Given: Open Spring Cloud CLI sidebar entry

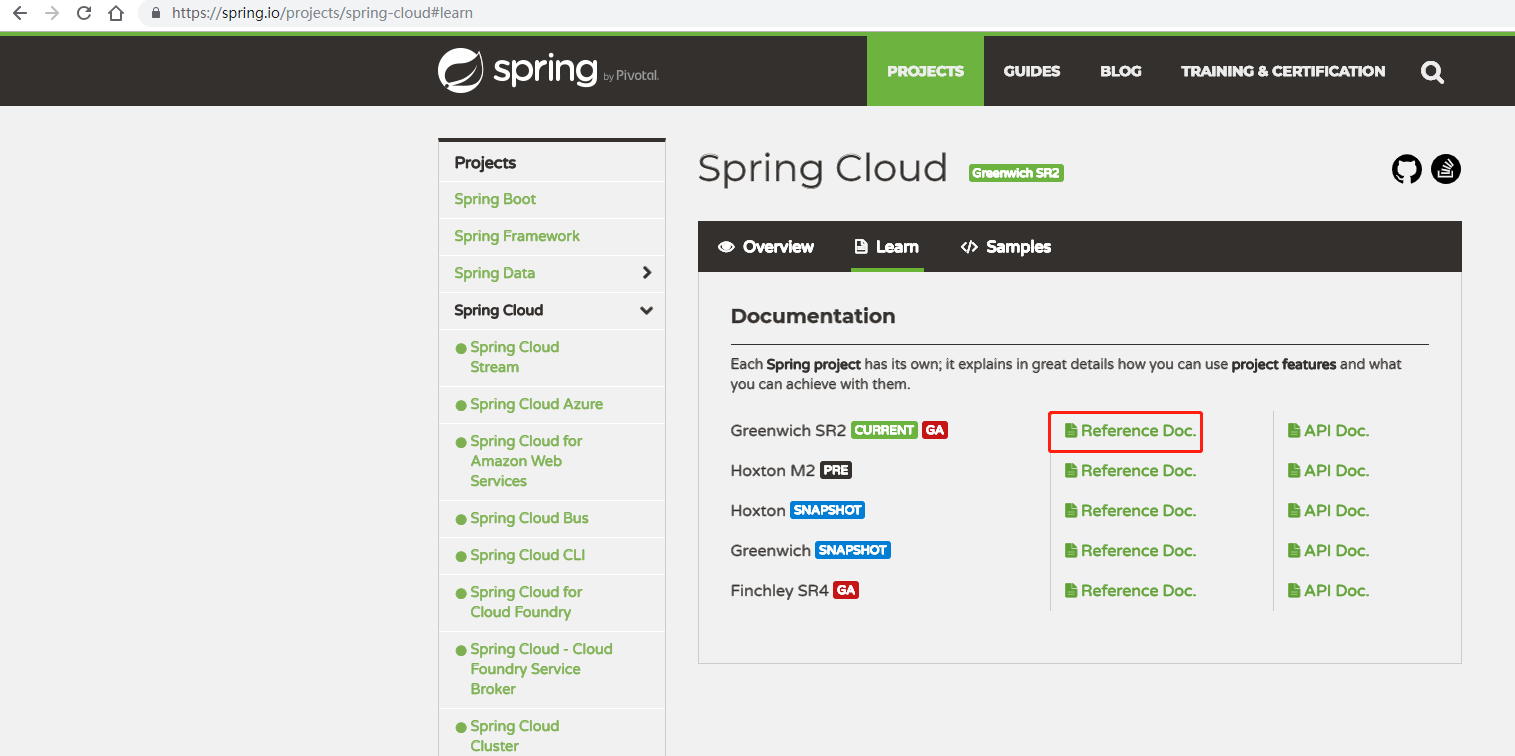Looking at the screenshot, I should click(527, 555).
